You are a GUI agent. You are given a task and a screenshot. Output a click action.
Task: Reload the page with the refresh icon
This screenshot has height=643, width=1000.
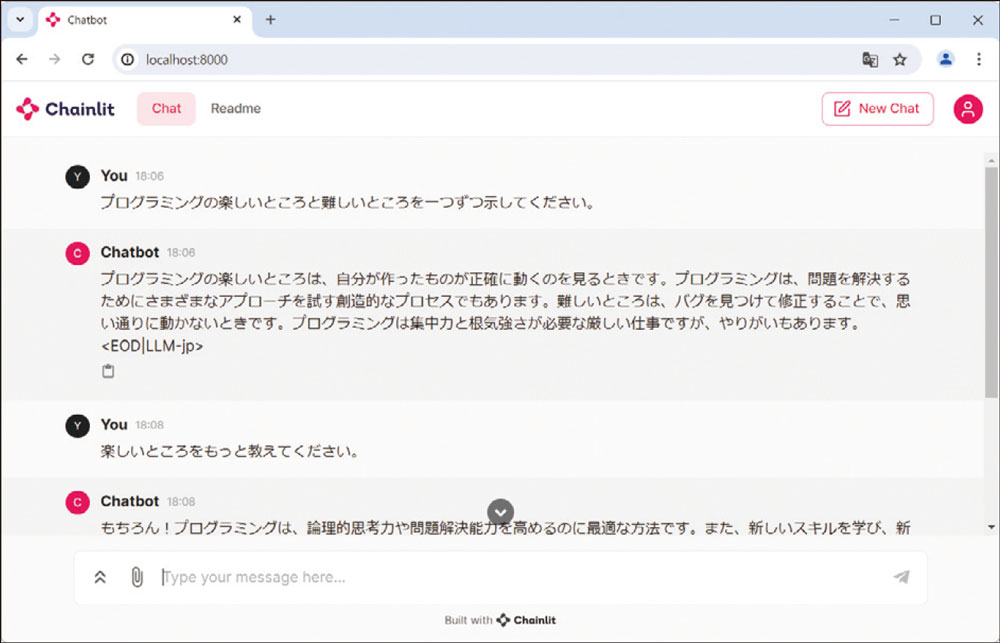pos(87,59)
